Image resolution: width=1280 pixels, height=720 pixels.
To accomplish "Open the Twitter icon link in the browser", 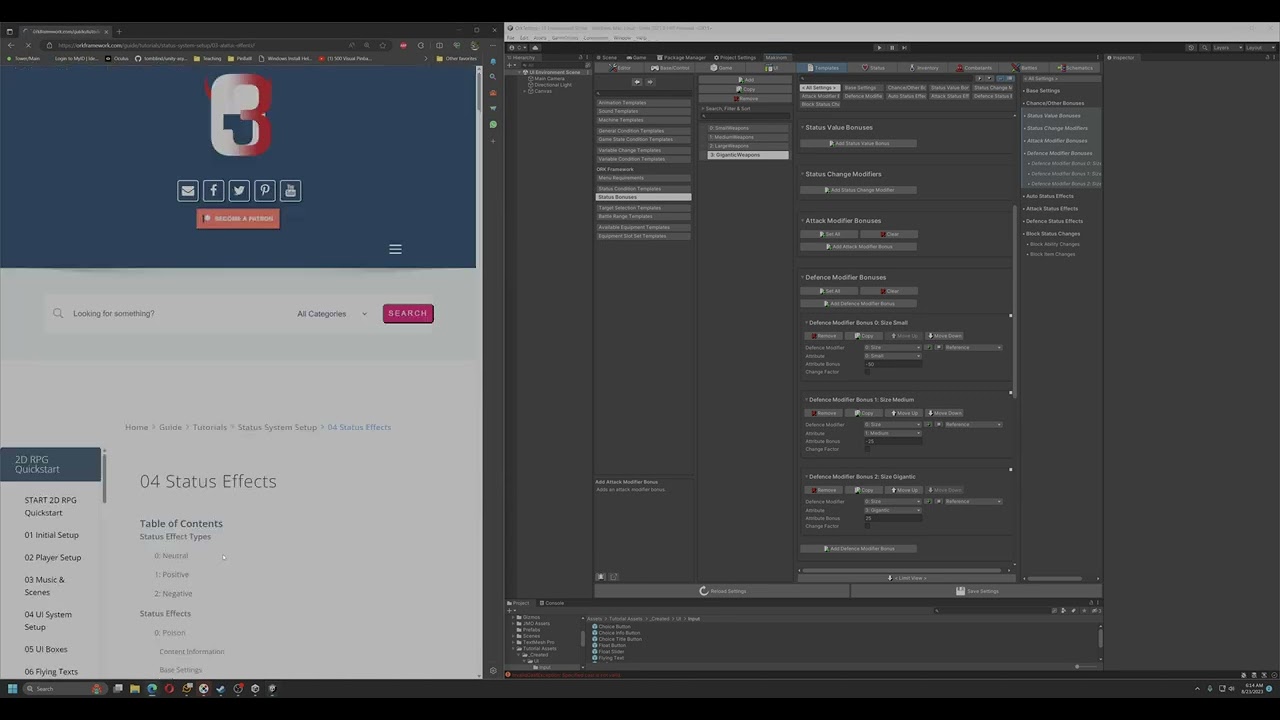I will (239, 190).
